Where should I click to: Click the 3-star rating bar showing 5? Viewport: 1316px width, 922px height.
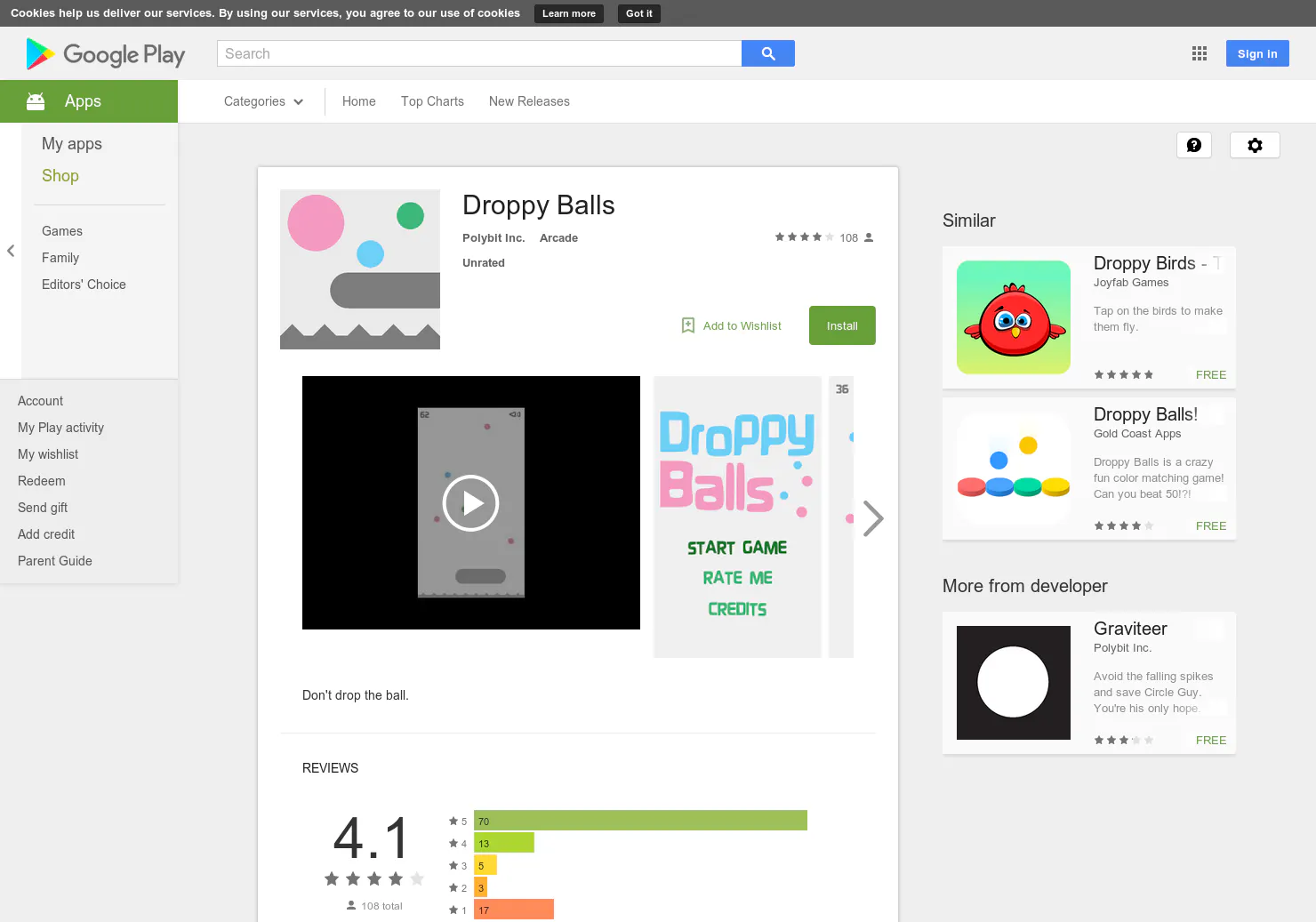click(x=485, y=865)
